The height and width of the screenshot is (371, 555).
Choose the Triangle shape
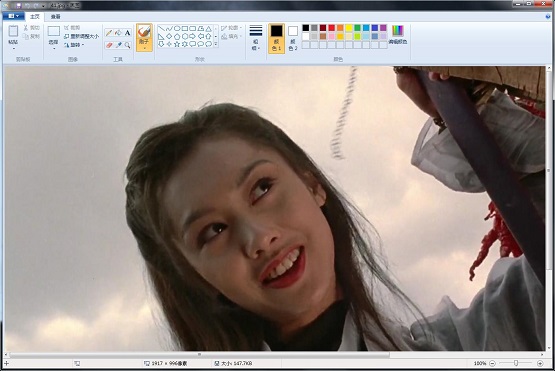(x=208, y=28)
